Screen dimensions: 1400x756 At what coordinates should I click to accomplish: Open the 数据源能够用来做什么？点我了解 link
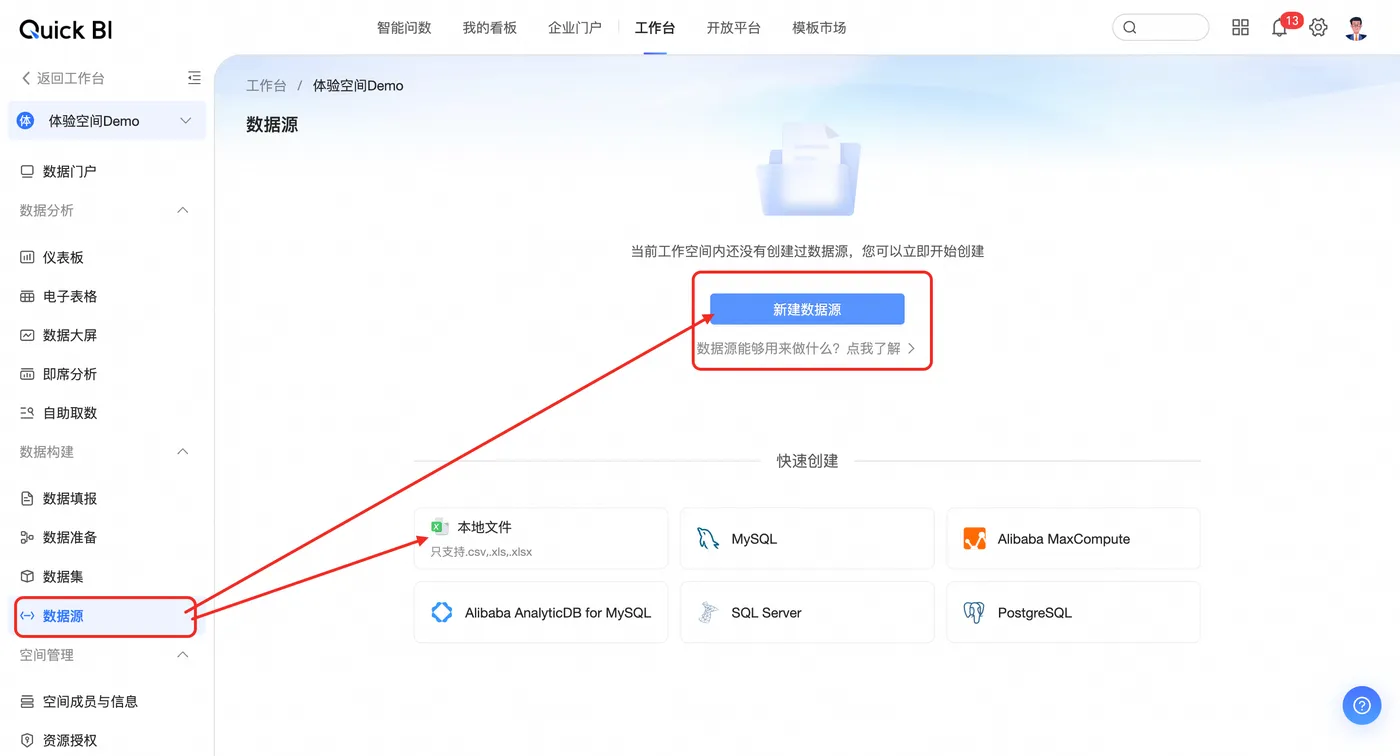[x=806, y=349]
